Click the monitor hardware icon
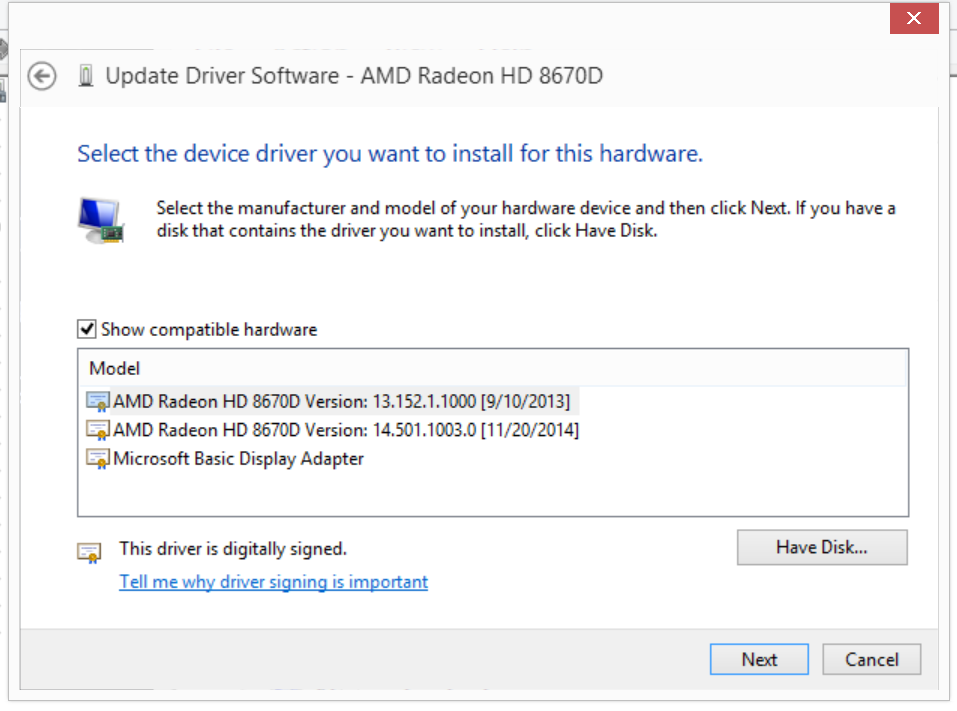957x711 pixels. tap(101, 220)
